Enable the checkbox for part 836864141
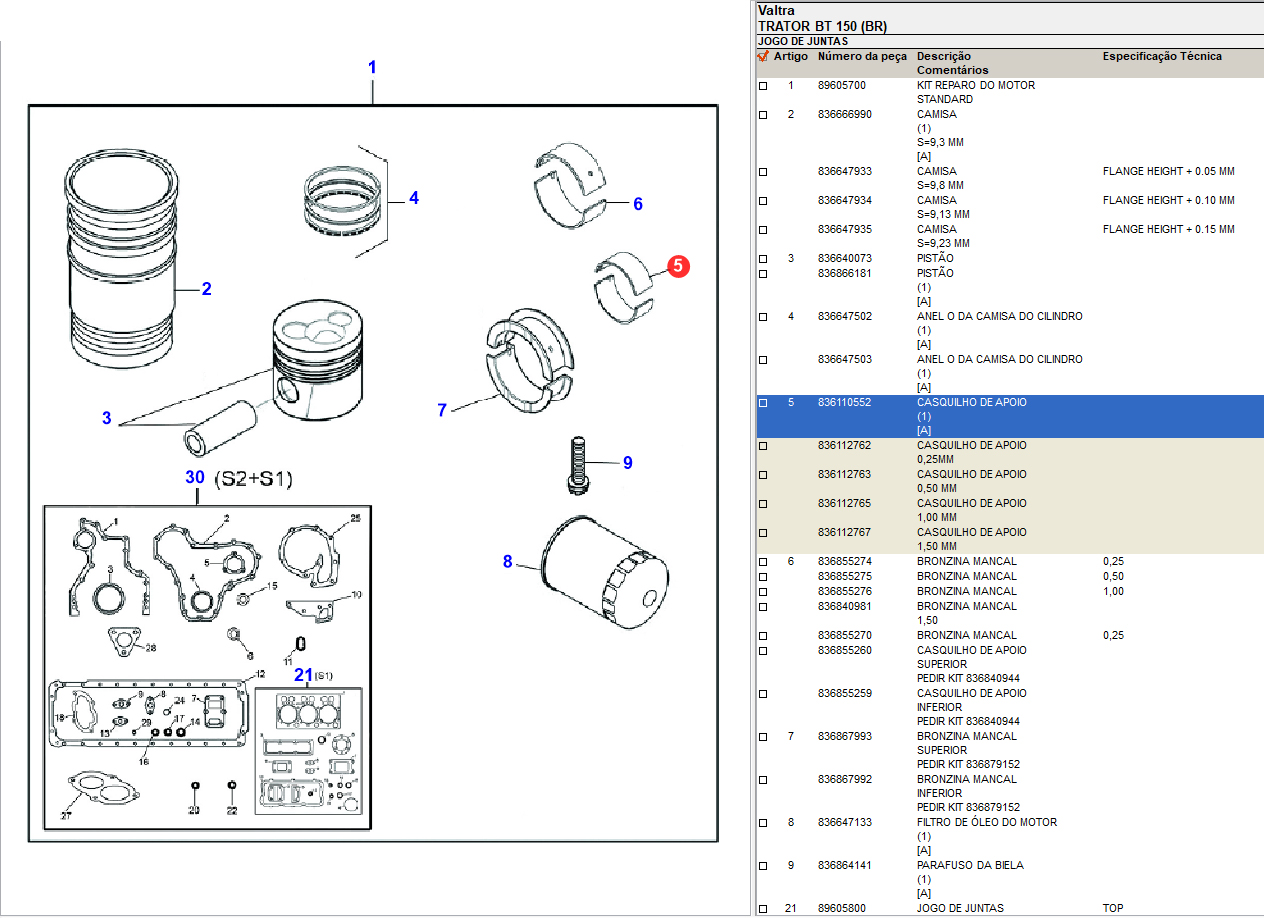Screen dimensions: 1264x918 763,866
